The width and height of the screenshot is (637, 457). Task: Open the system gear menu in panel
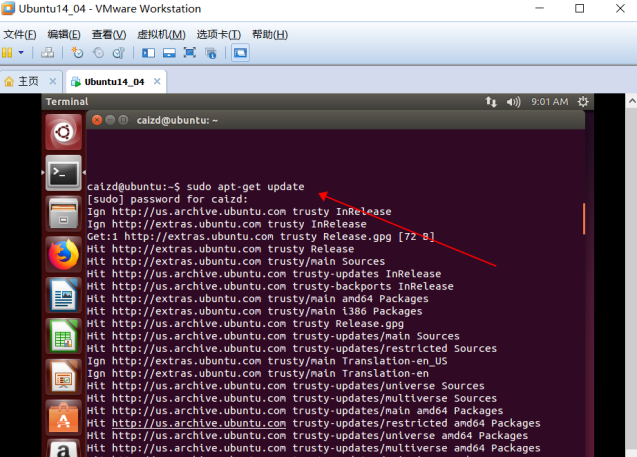583,102
